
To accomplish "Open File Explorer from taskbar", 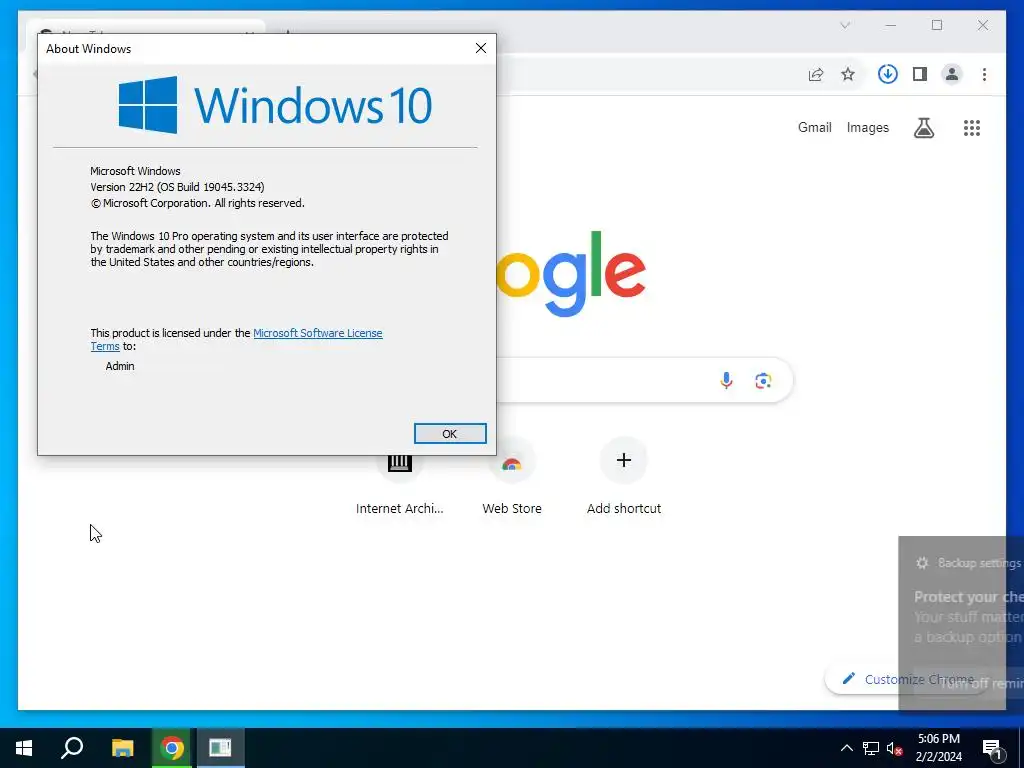I will pyautogui.click(x=122, y=748).
